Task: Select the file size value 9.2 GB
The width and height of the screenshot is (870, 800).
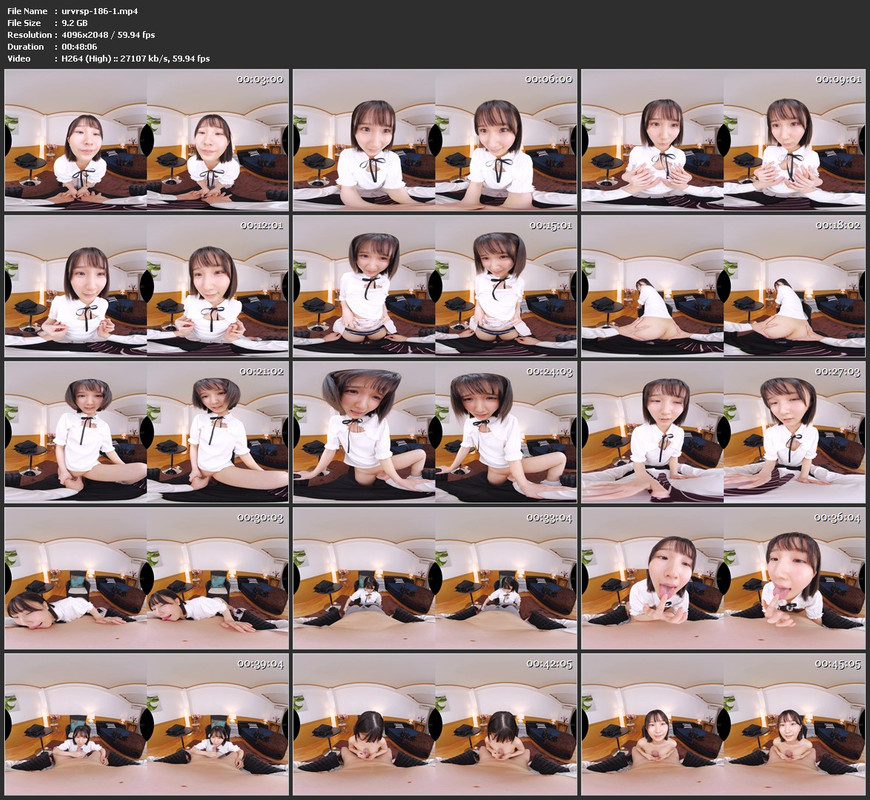Action: click(x=74, y=23)
